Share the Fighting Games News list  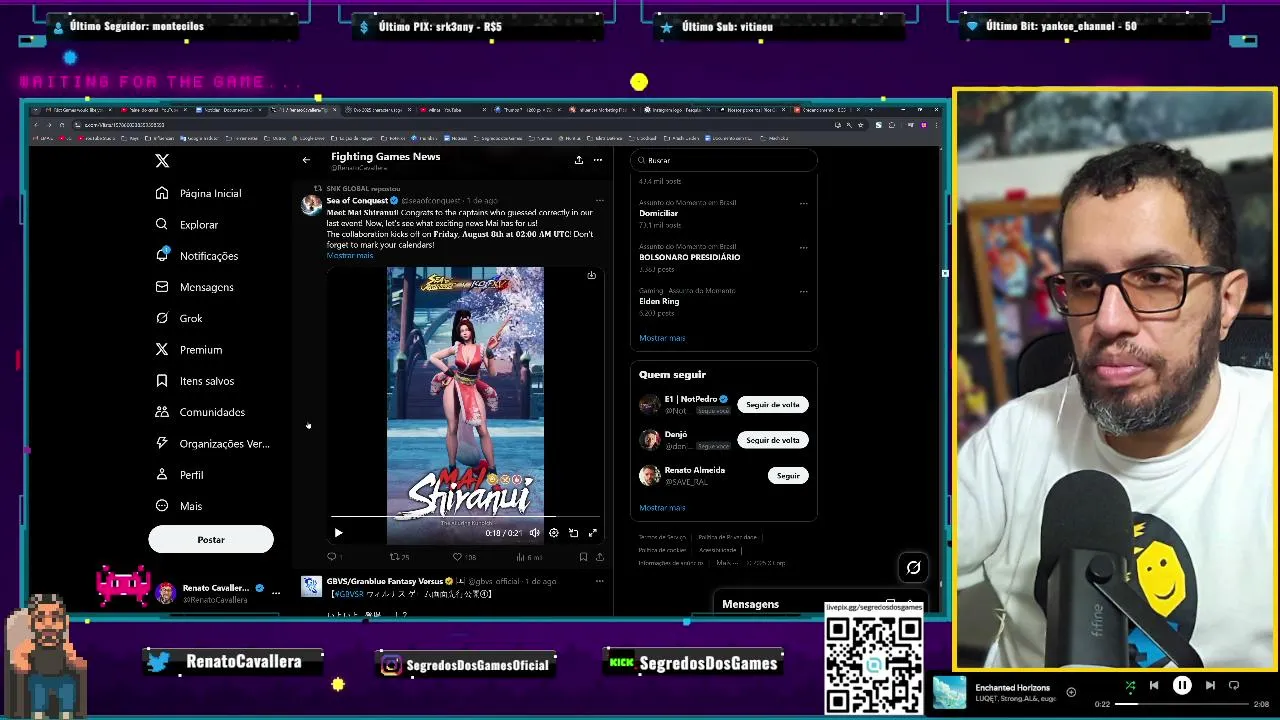[x=578, y=160]
